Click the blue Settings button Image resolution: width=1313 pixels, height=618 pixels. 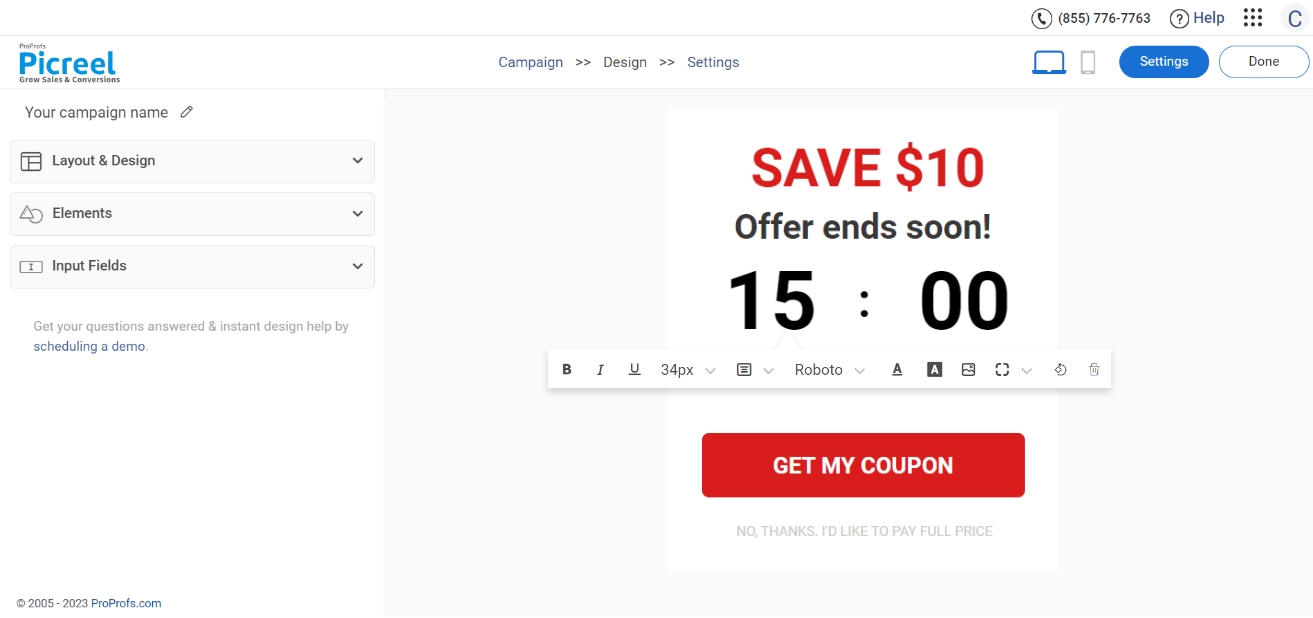click(1163, 62)
